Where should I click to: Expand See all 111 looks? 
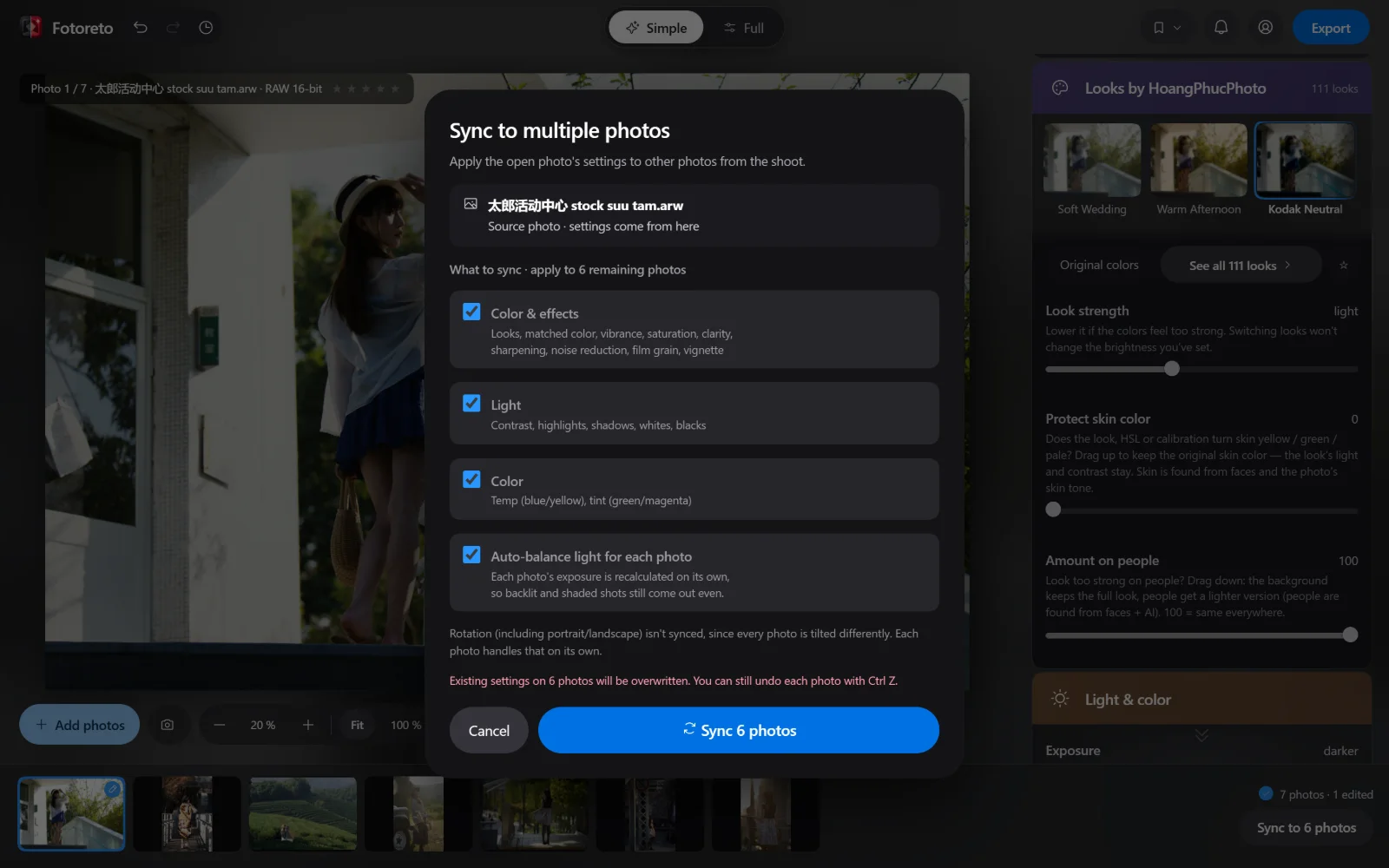[x=1241, y=265]
